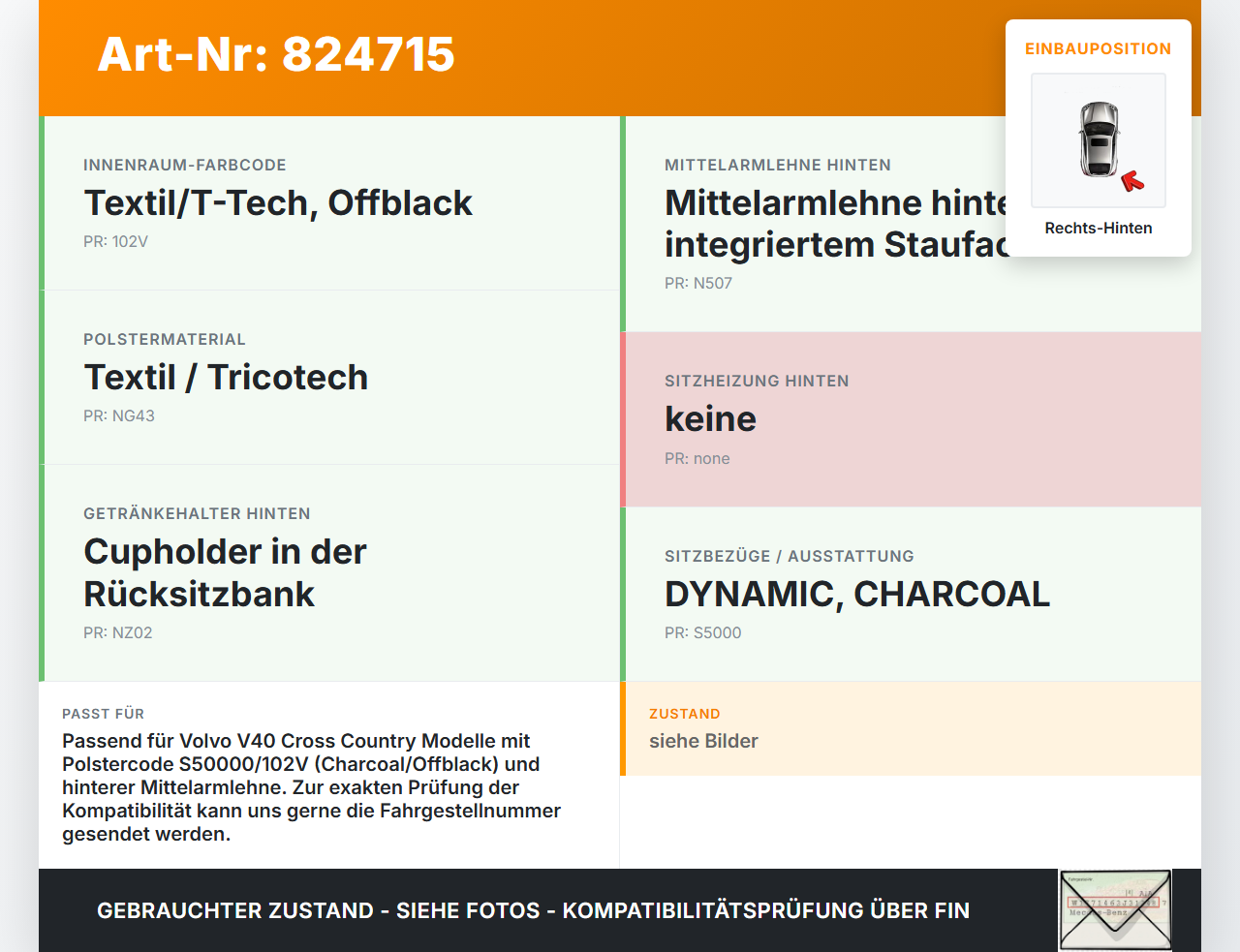Click the PR: NZ02 code
This screenshot has width=1240, height=952.
click(118, 632)
